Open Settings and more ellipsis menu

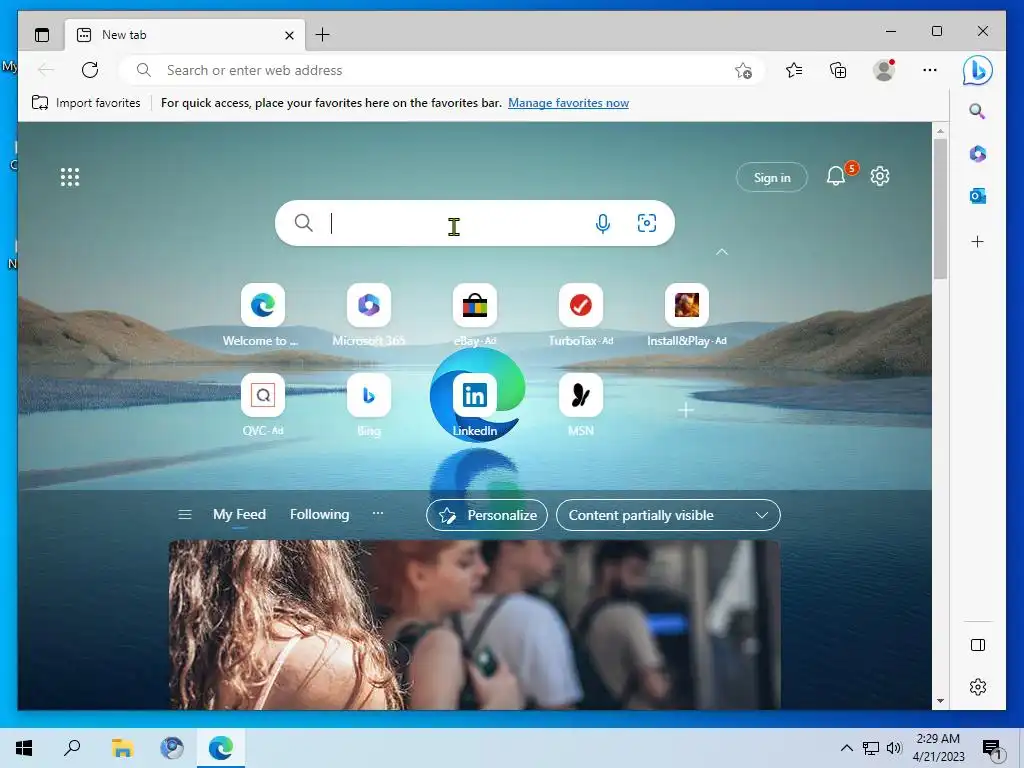click(929, 70)
